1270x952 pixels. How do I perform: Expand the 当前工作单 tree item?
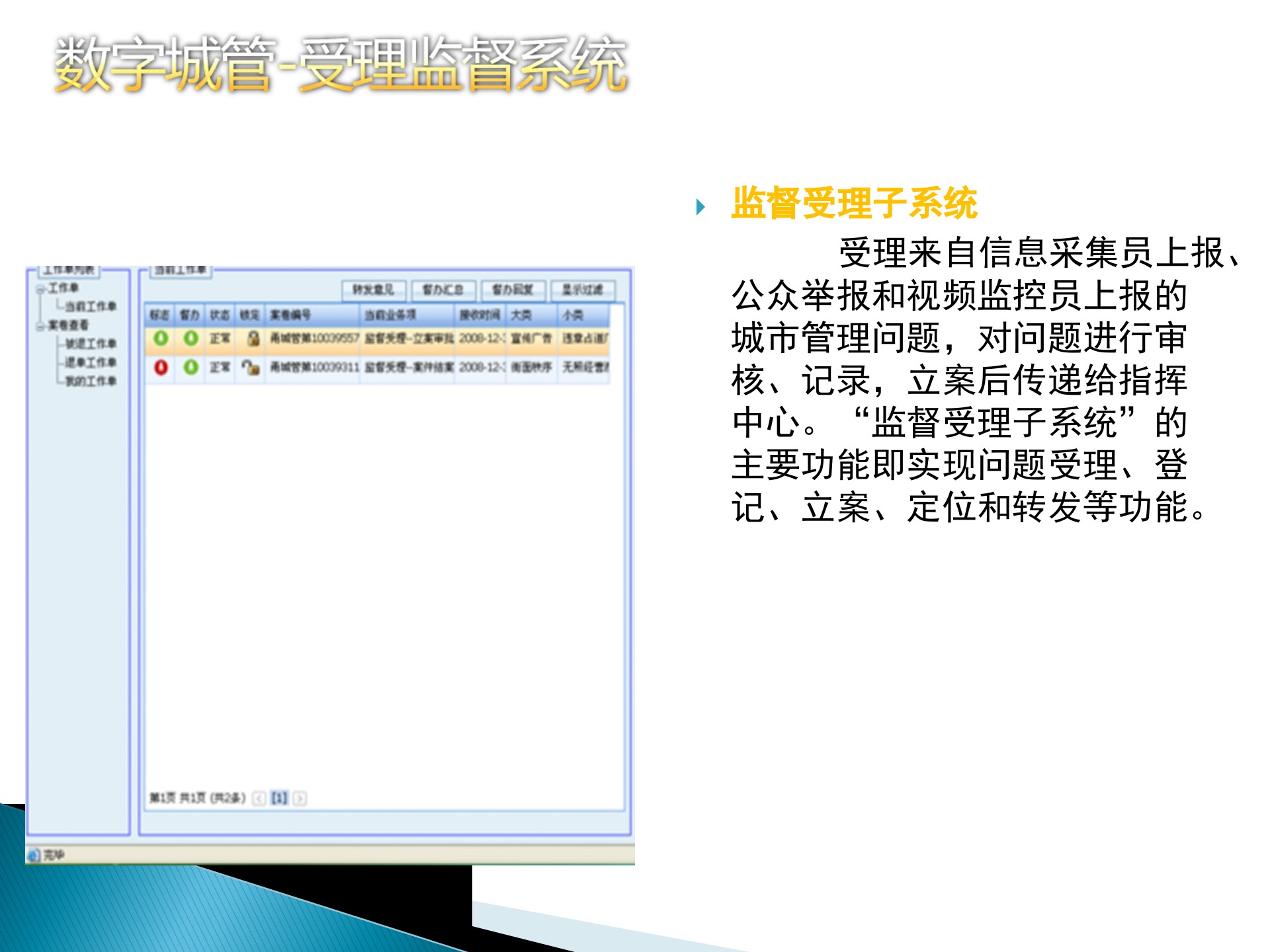[90, 305]
